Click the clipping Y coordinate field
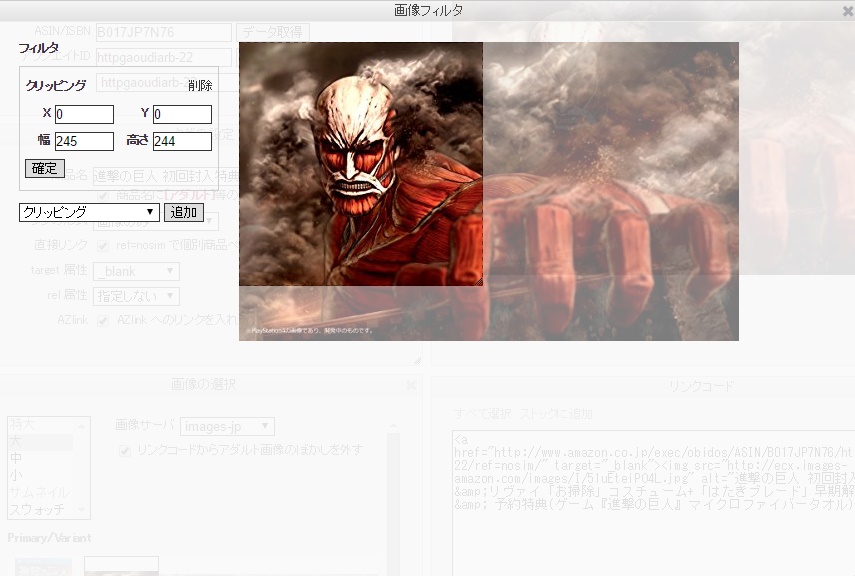This screenshot has height=576, width=855. click(182, 115)
